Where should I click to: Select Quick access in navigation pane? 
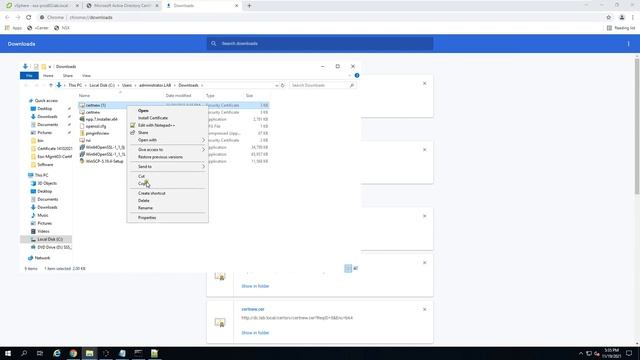(x=46, y=101)
